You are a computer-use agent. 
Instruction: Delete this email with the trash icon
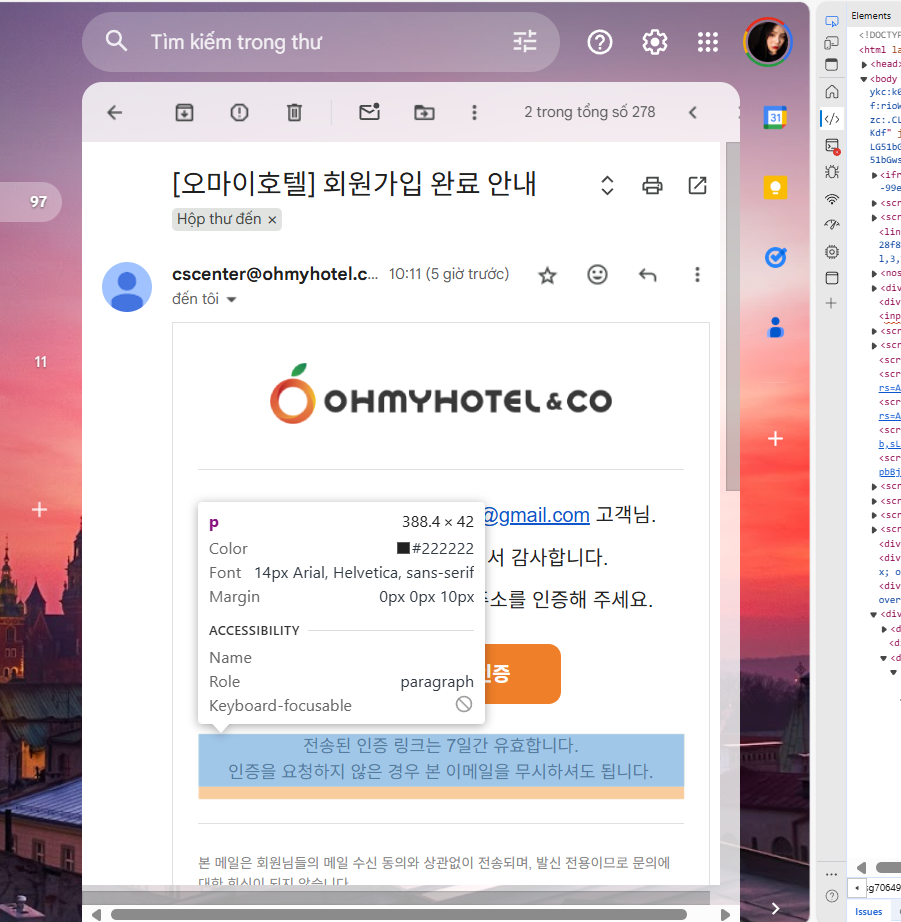click(x=294, y=112)
